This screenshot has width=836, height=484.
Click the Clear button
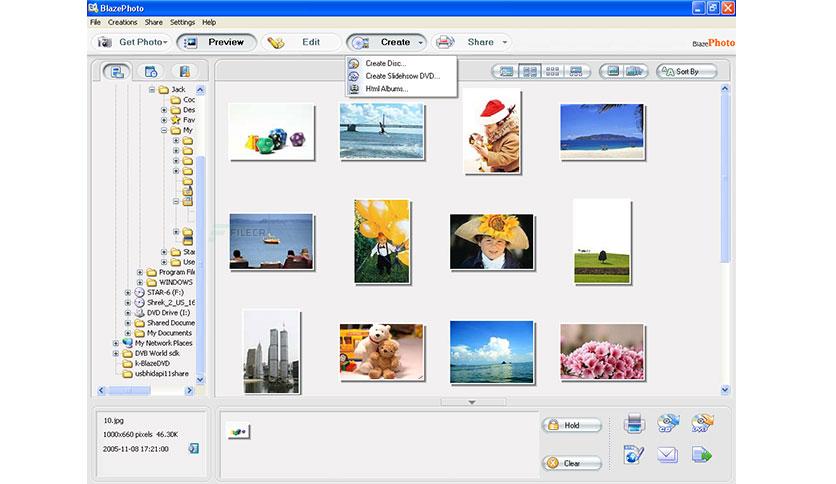(x=572, y=463)
